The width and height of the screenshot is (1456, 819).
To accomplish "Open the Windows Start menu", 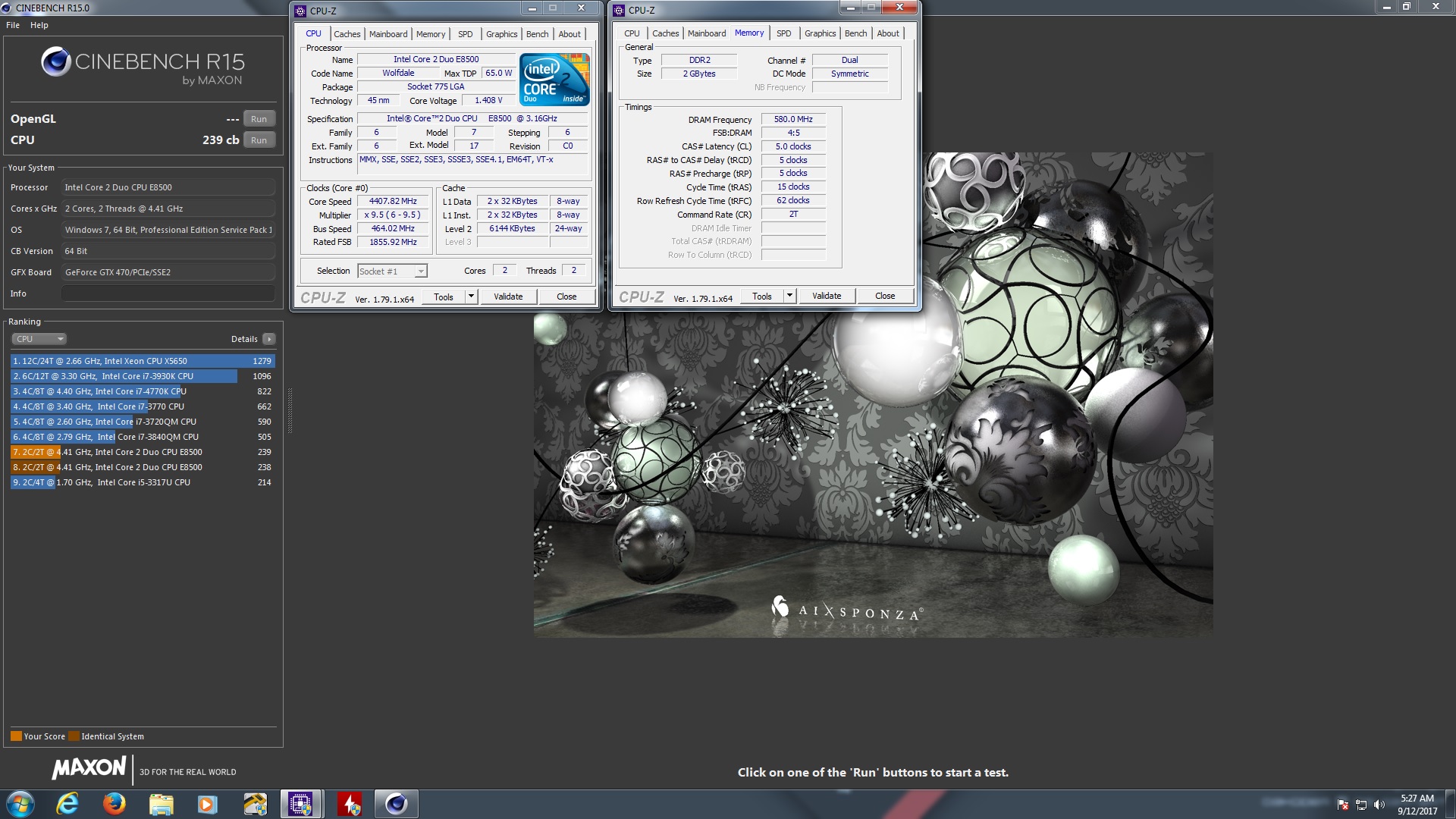I will pyautogui.click(x=20, y=804).
